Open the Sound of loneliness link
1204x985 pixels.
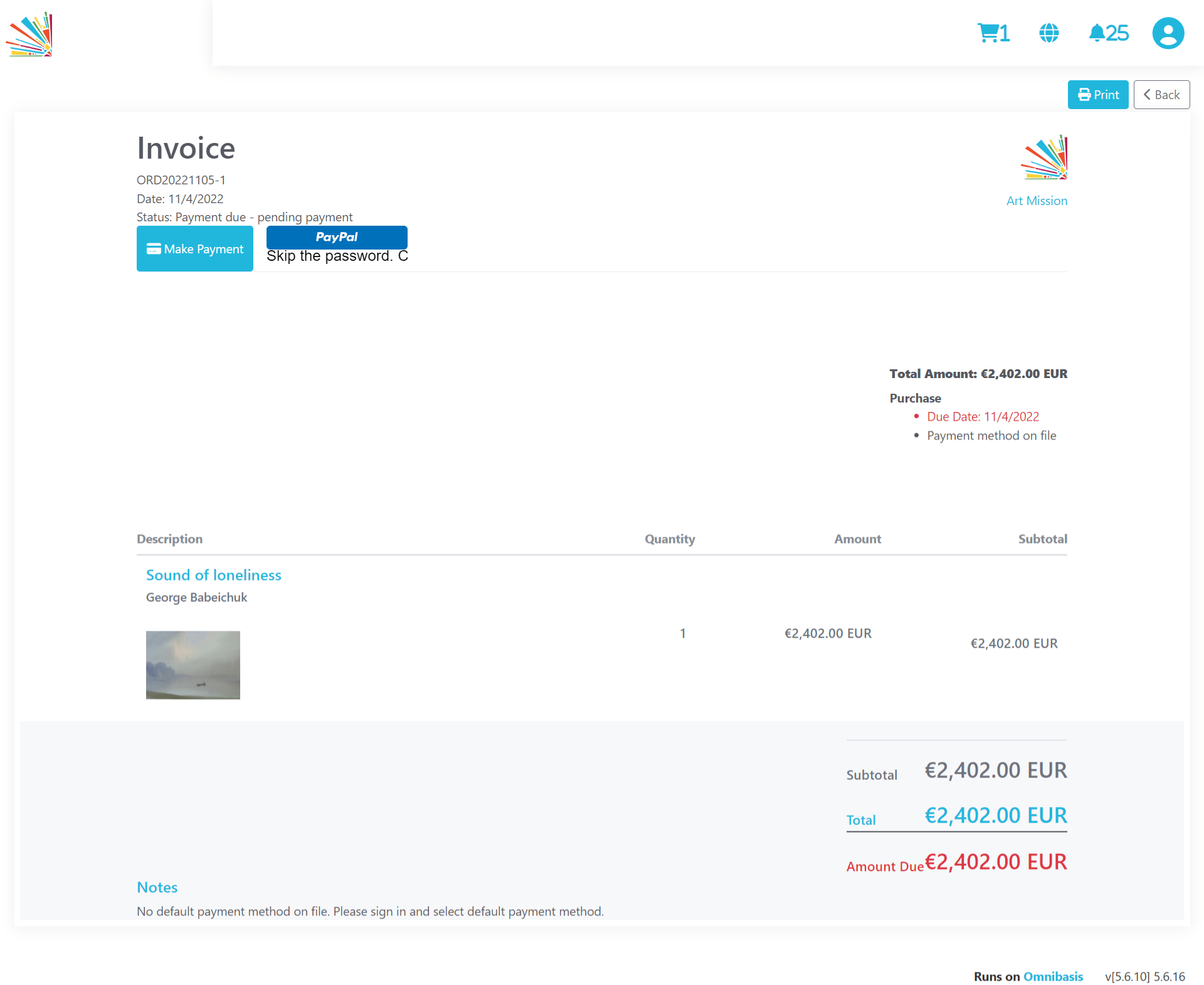point(213,575)
